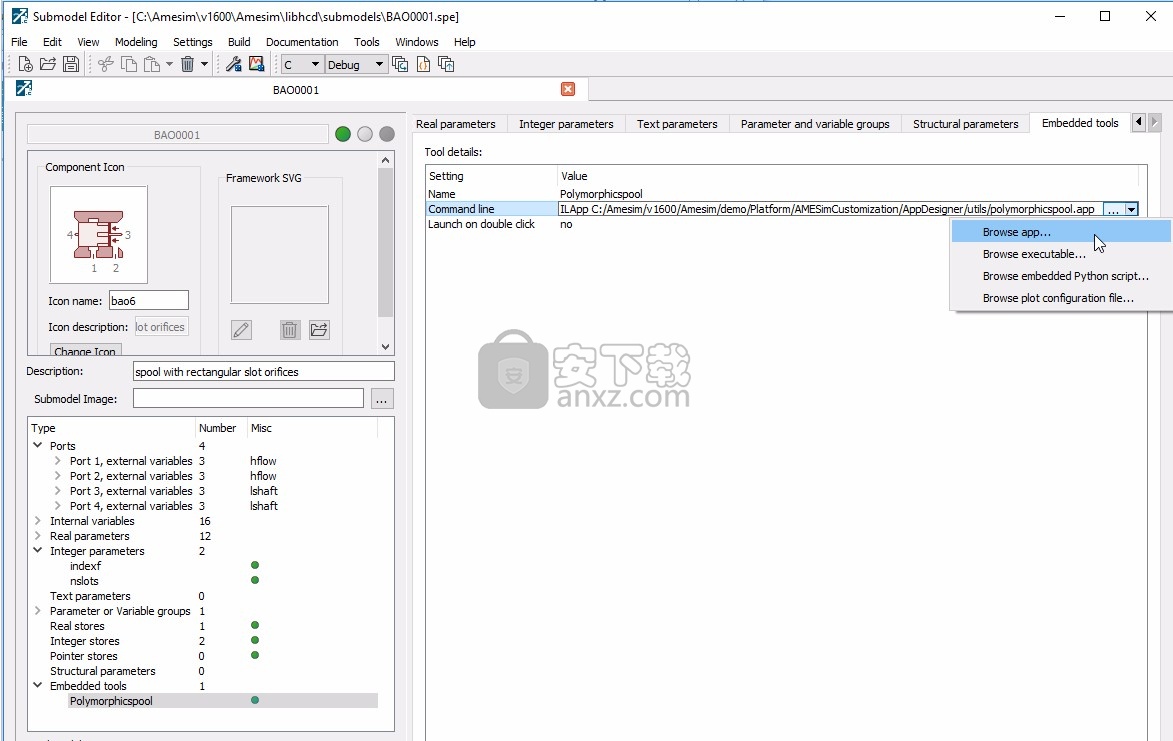
Task: Choose Browse plot configuration file...
Action: click(1060, 298)
